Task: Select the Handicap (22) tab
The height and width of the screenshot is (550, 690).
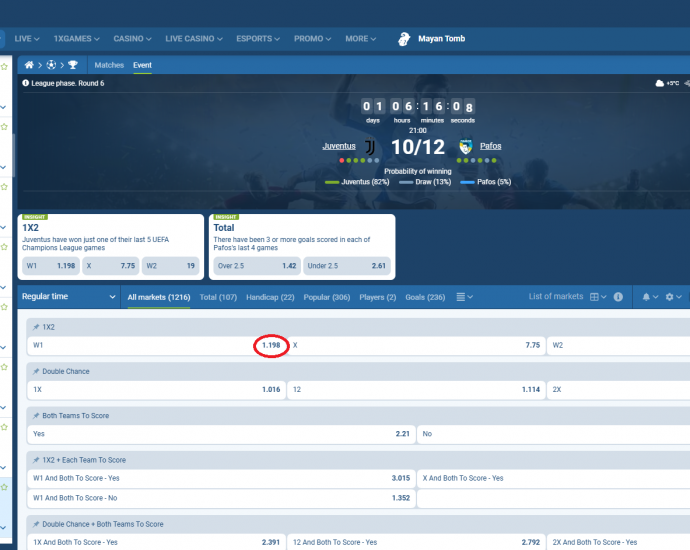Action: [271, 297]
